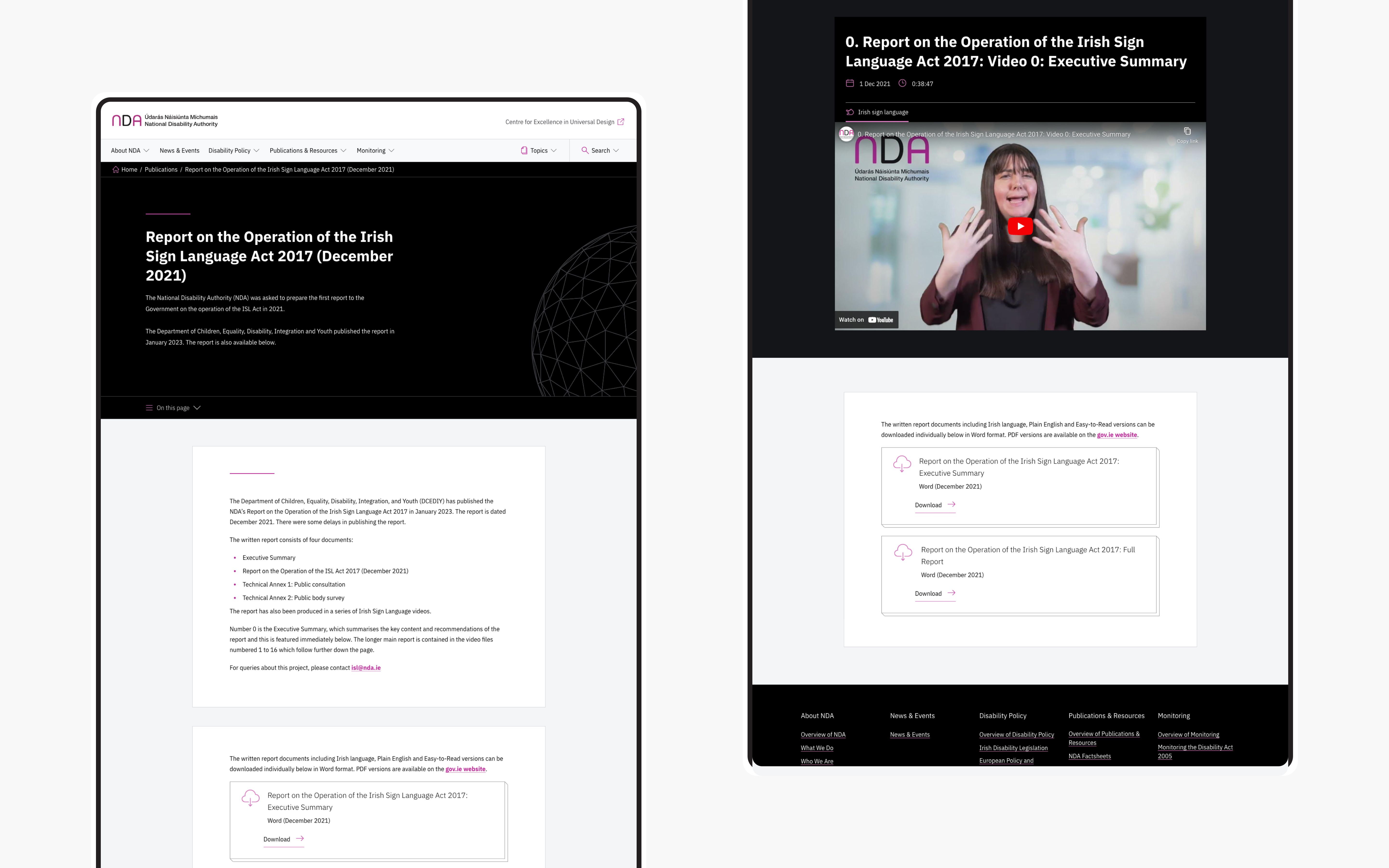Open the News & Events menu item
The image size is (1389, 868).
(x=179, y=150)
